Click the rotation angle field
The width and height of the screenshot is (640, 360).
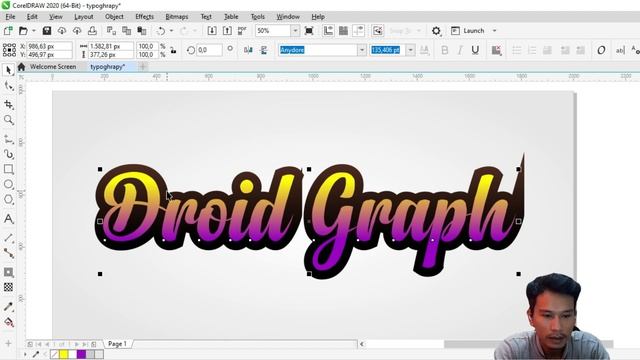tap(209, 50)
